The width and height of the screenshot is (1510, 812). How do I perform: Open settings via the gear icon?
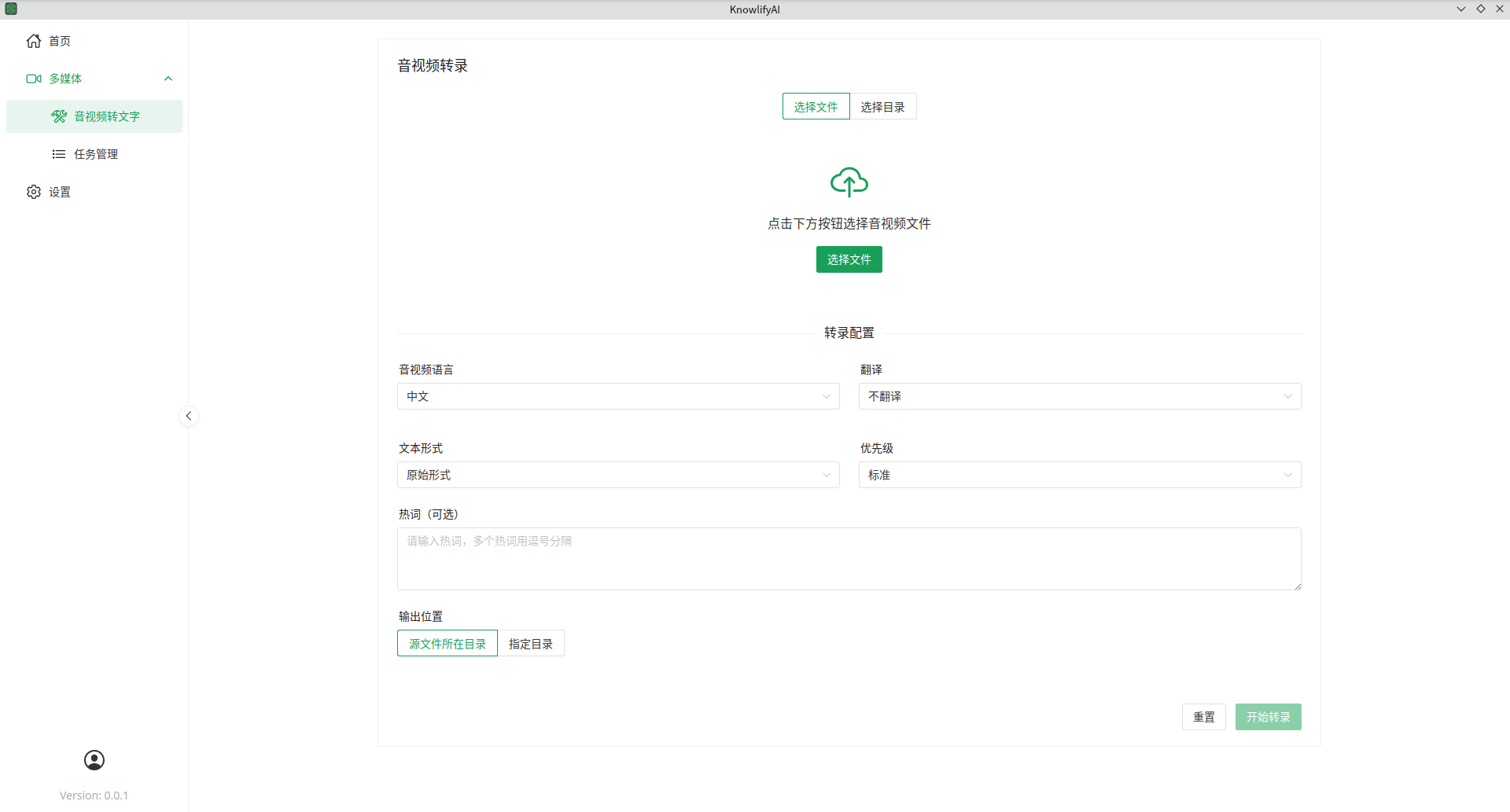pyautogui.click(x=34, y=192)
